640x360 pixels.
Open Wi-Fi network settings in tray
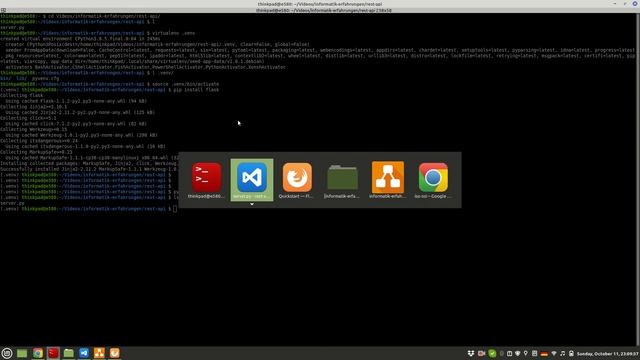(x=554, y=353)
